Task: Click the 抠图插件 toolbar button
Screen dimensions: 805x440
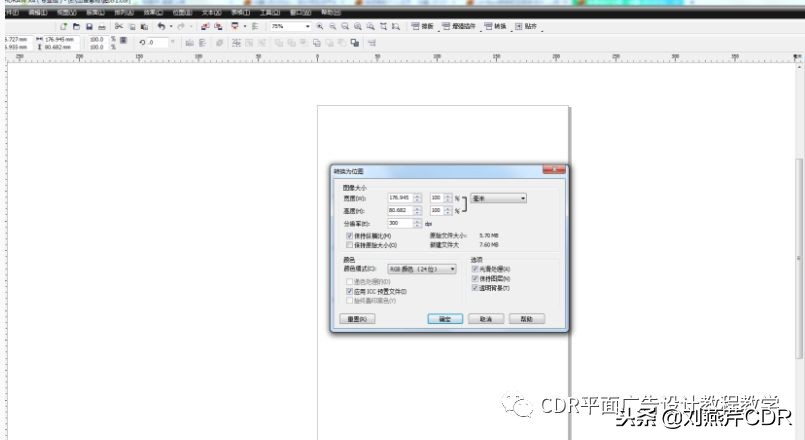Action: (x=459, y=26)
